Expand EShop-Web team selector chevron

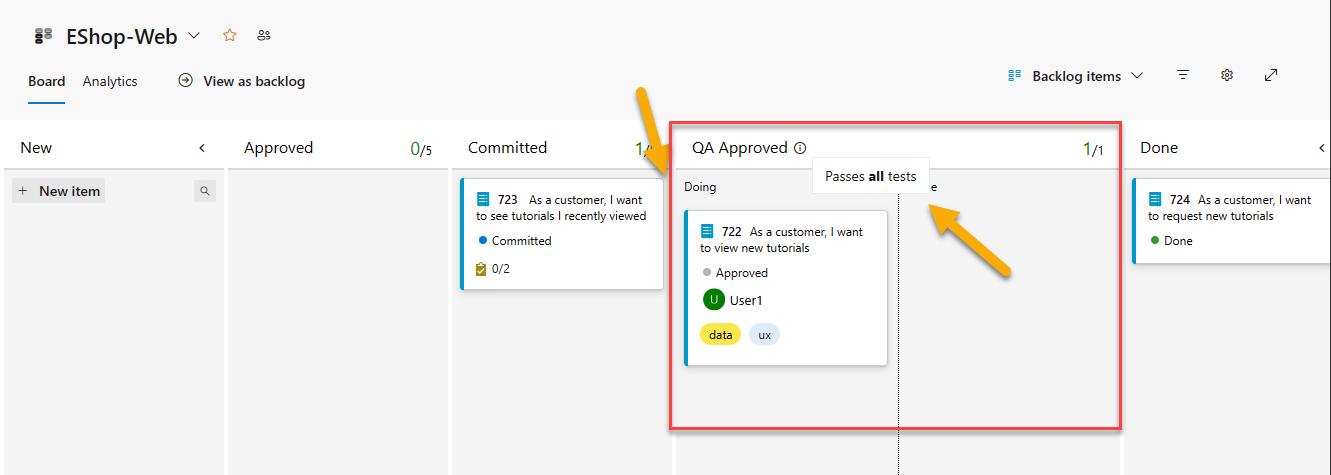pos(194,36)
